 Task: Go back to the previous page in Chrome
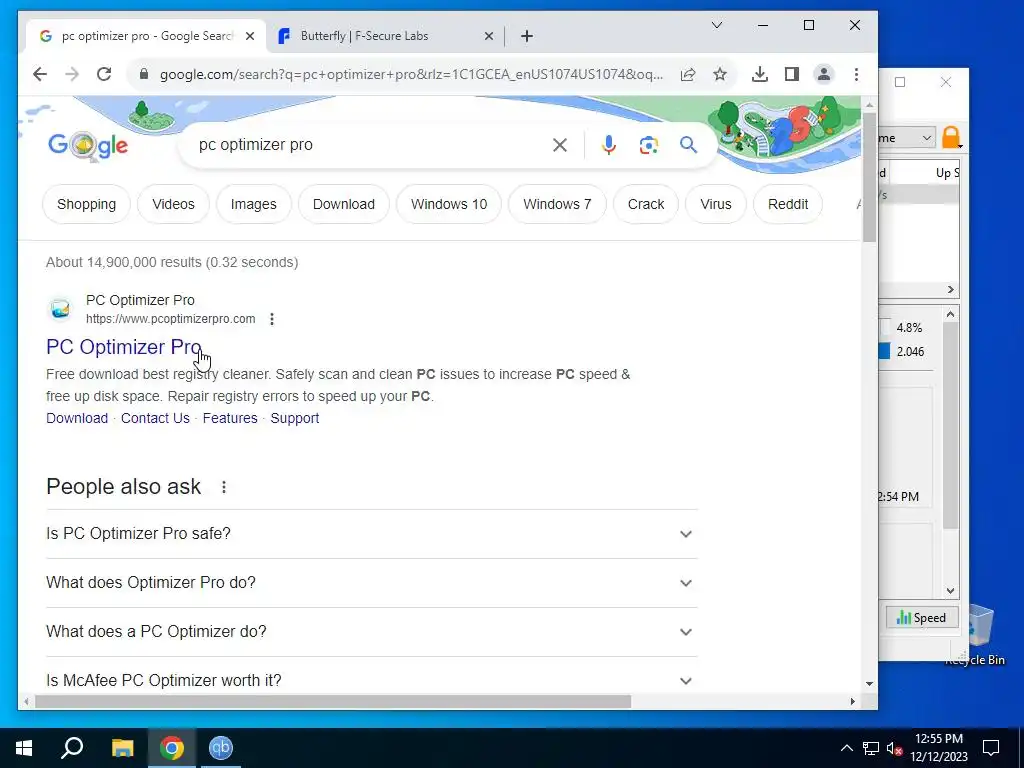tap(40, 74)
